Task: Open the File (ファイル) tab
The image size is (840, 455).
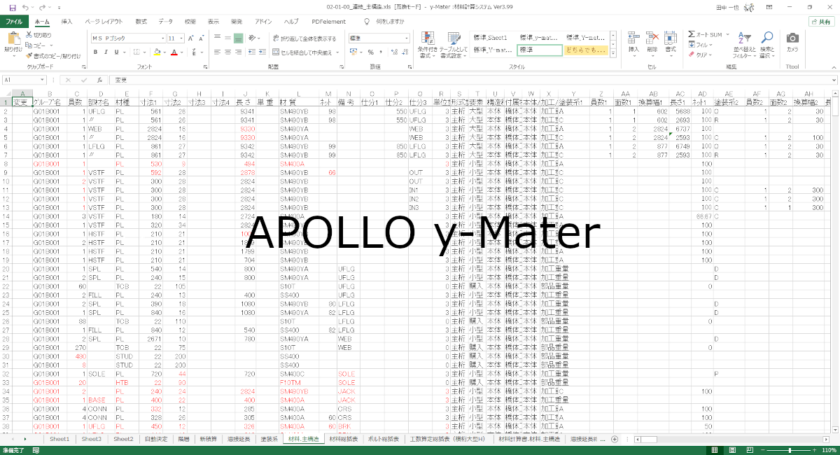Action: point(14,20)
